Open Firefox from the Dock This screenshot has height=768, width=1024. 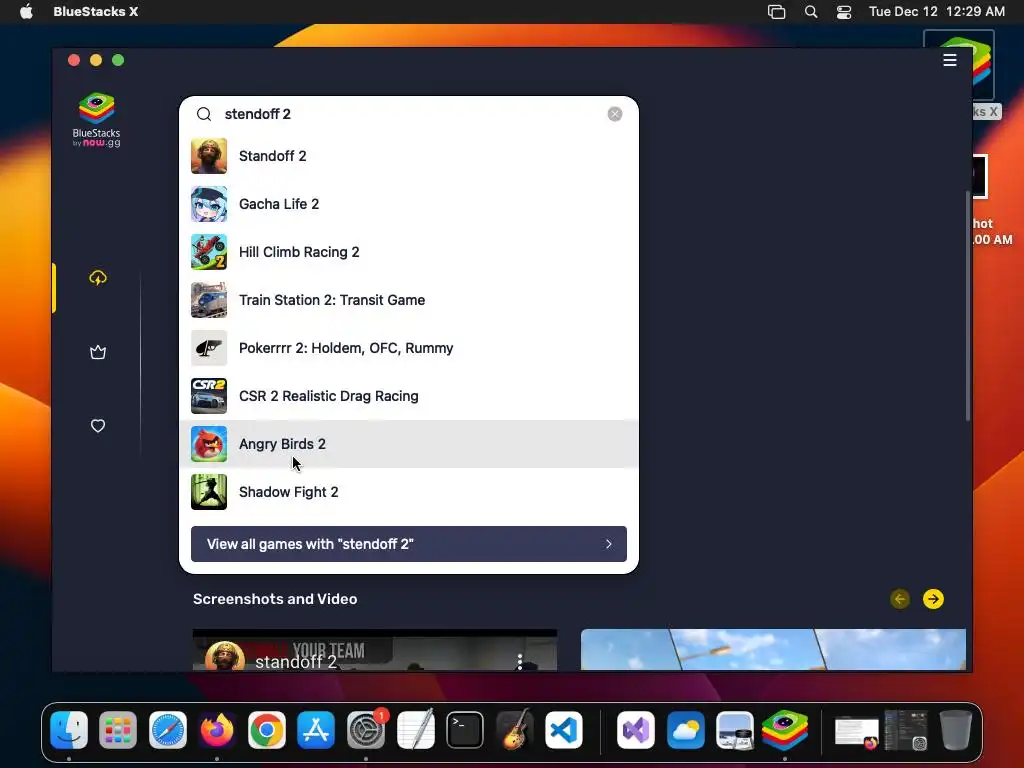tap(217, 729)
